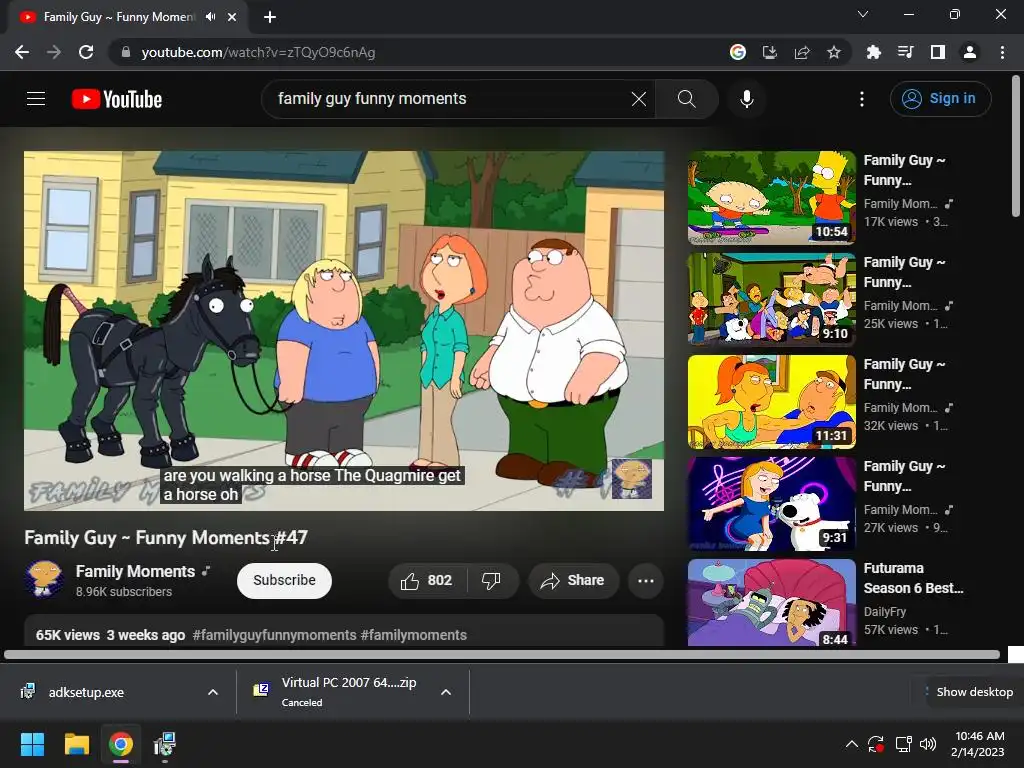
Task: Open the Futurama 8:44 thumbnail
Action: (x=771, y=603)
